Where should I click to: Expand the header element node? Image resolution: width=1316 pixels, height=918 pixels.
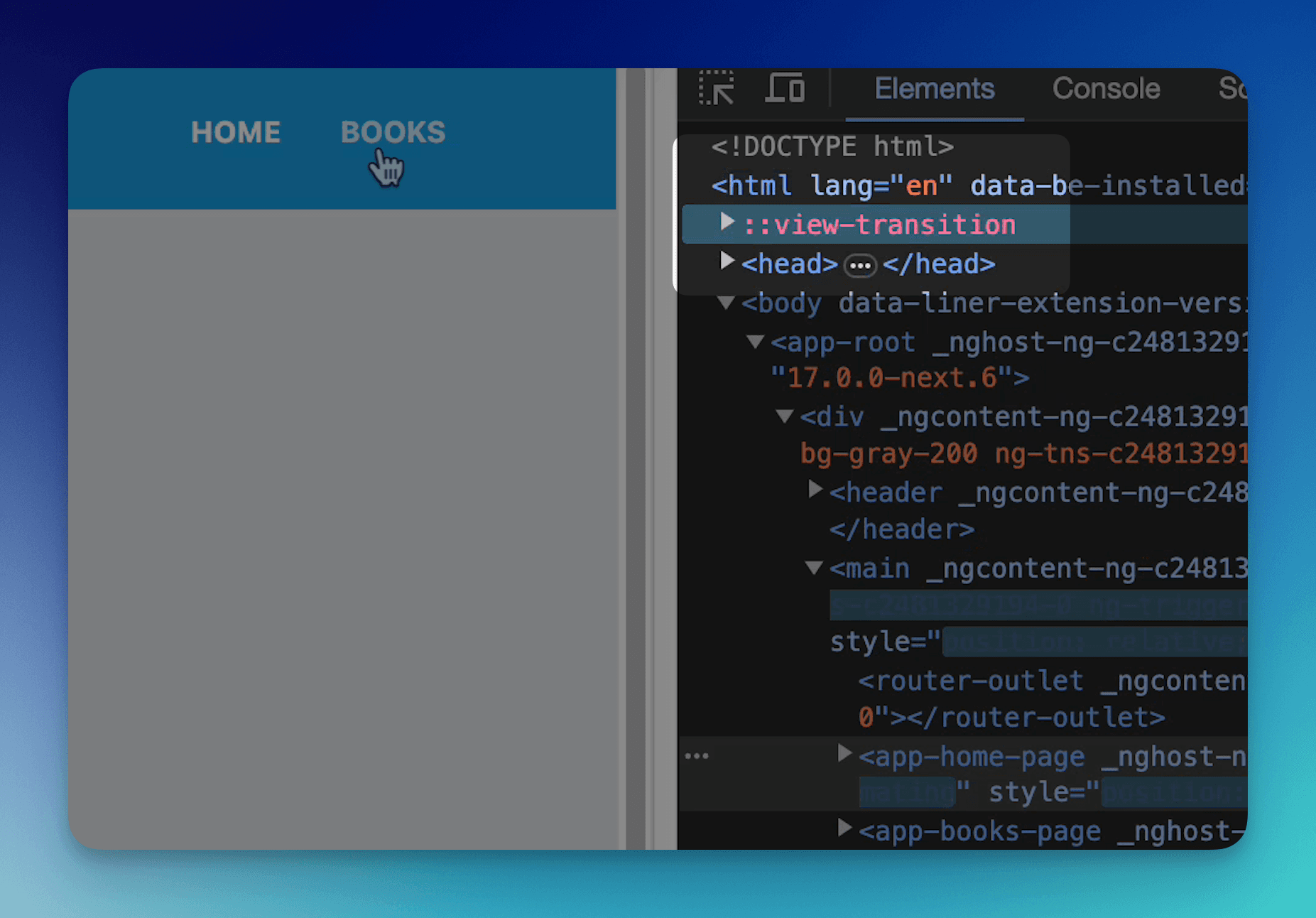point(815,489)
